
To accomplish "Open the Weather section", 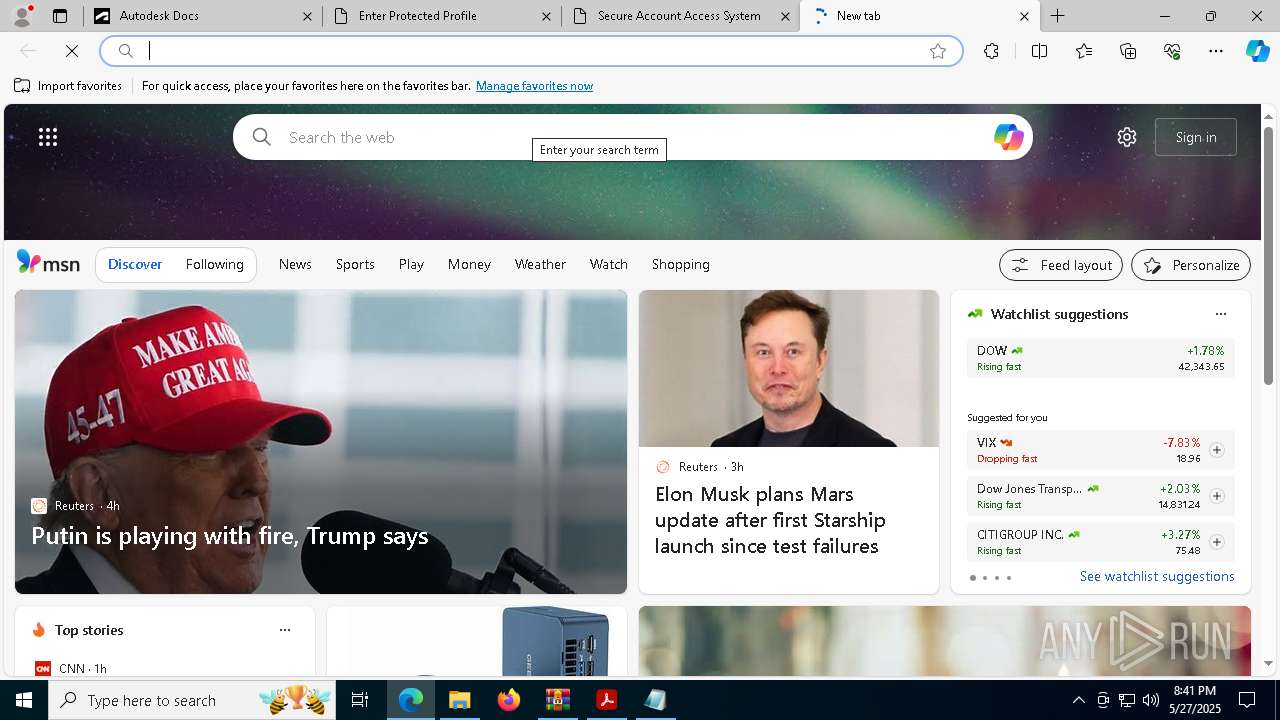I will click(x=540, y=264).
